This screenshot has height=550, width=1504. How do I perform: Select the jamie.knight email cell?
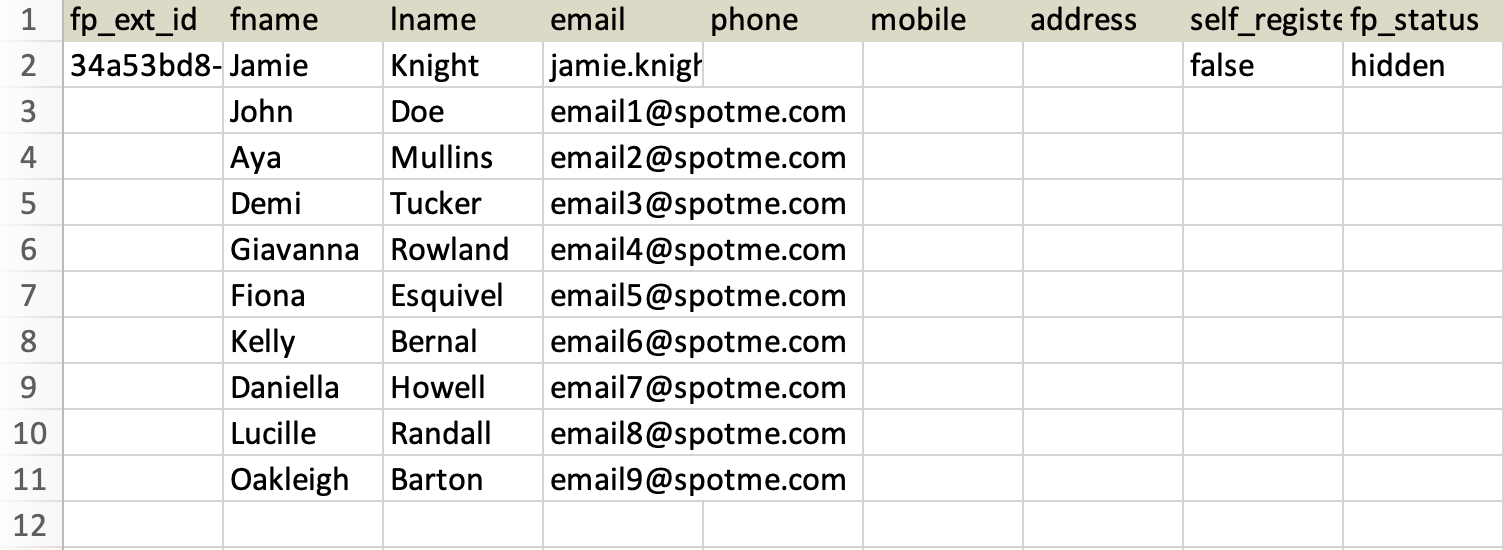pos(623,66)
